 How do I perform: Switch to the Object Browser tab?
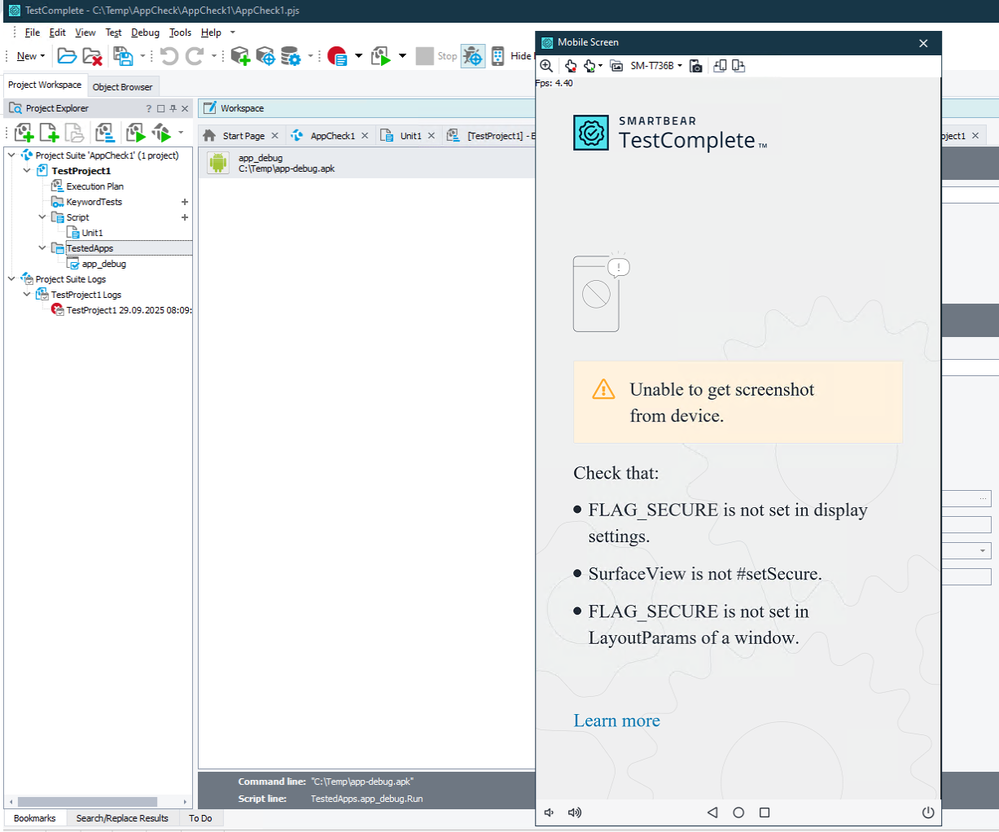point(122,87)
